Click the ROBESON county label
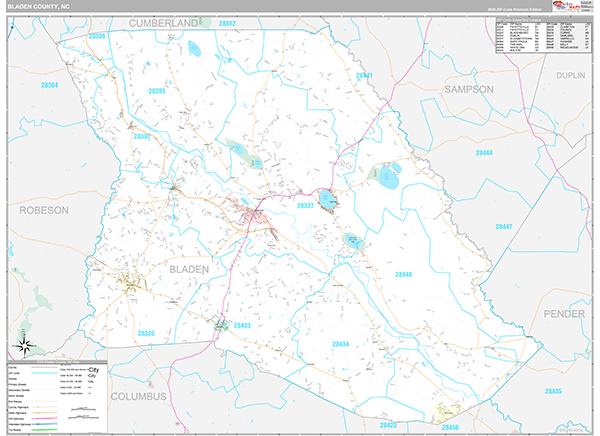This screenshot has width=600, height=436. click(44, 211)
